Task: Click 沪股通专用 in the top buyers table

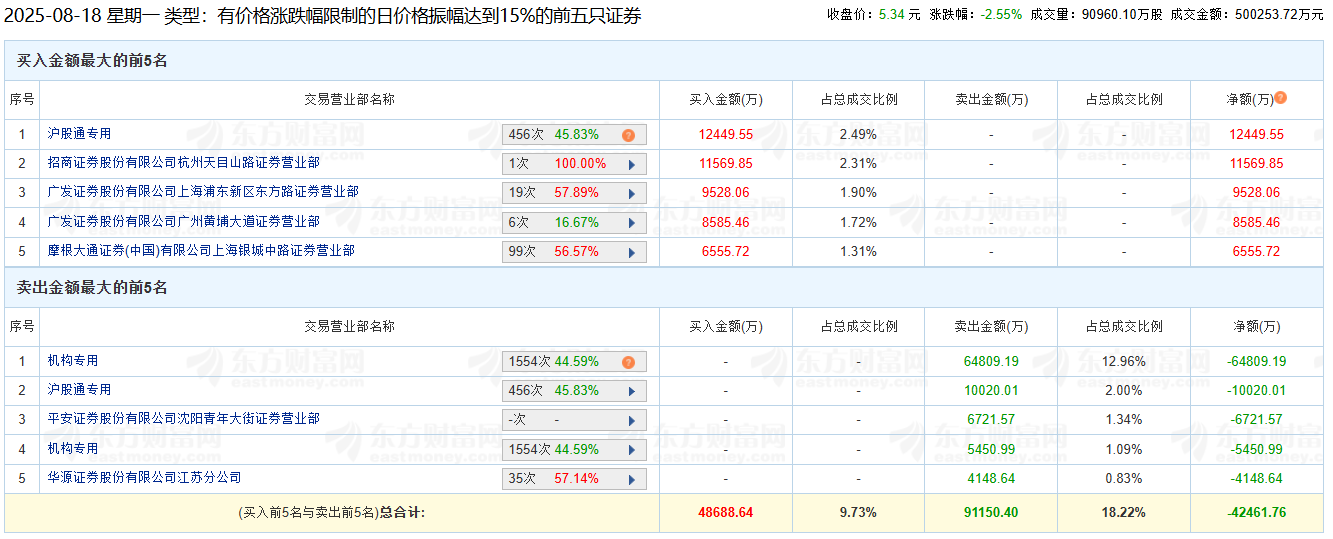Action: click(79, 134)
